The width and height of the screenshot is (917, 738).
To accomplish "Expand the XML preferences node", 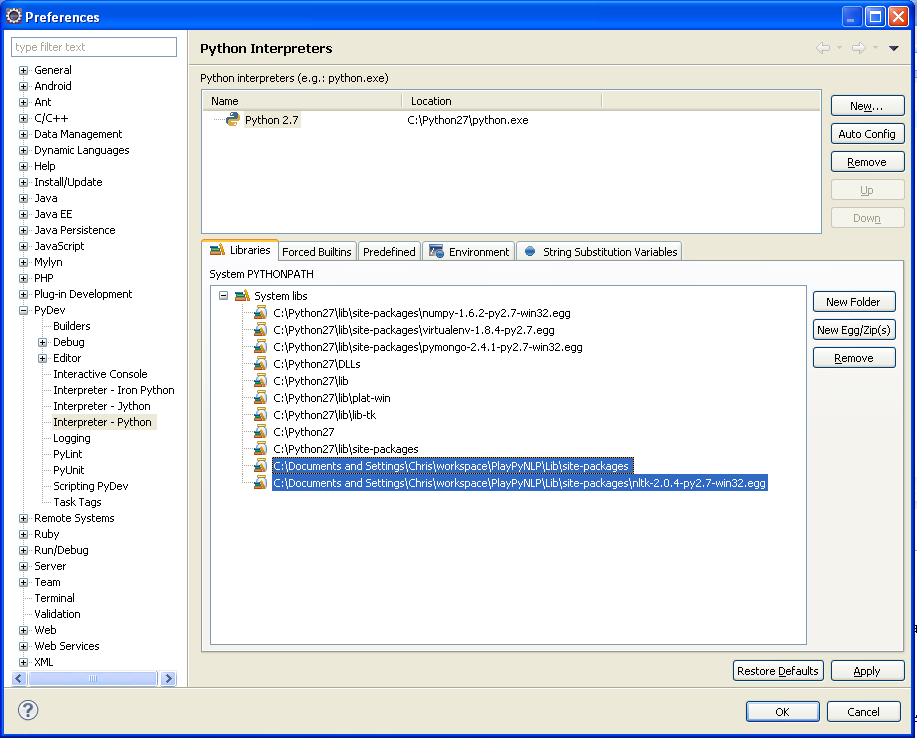I will click(23, 663).
